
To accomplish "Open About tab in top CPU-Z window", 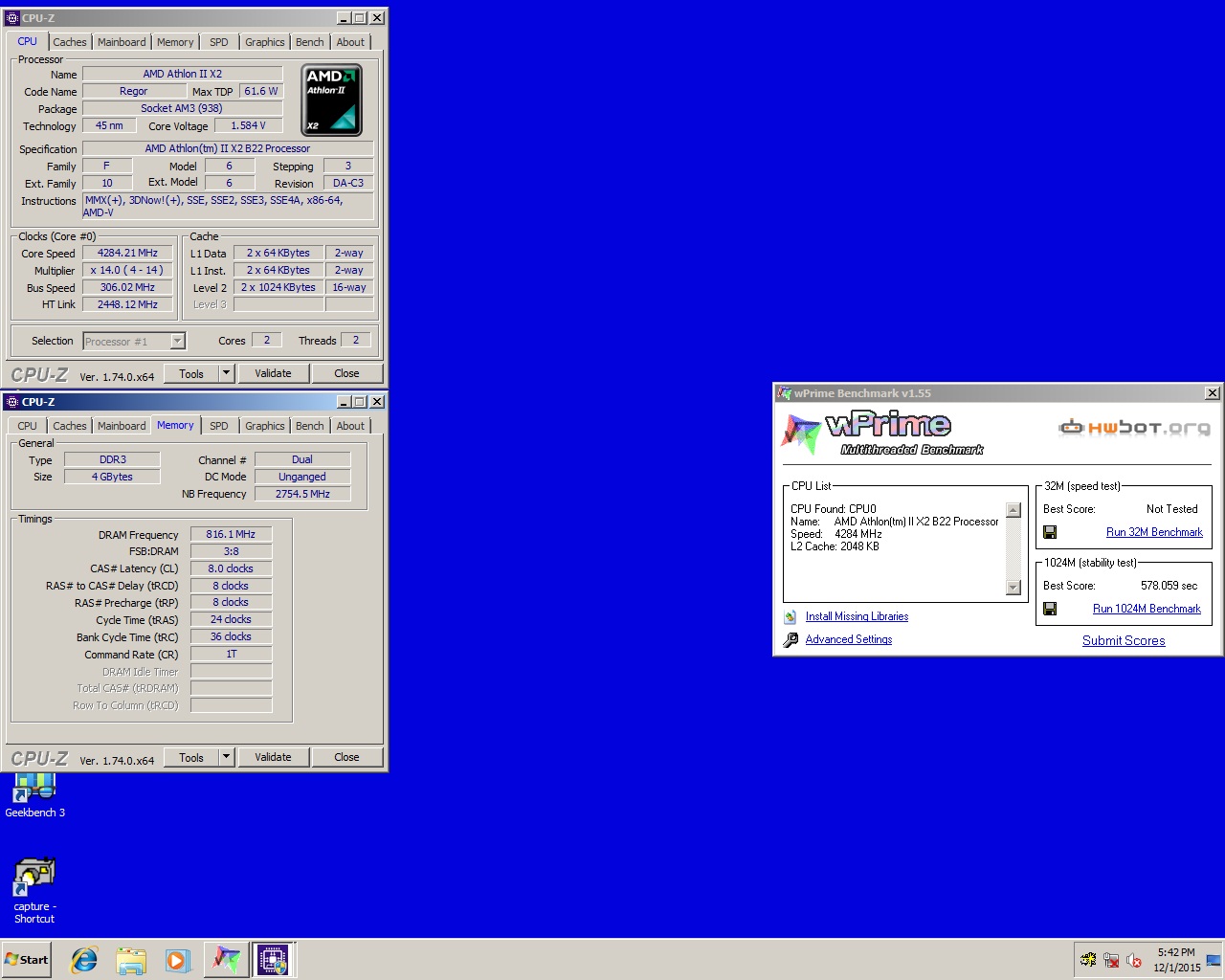I will tap(350, 42).
